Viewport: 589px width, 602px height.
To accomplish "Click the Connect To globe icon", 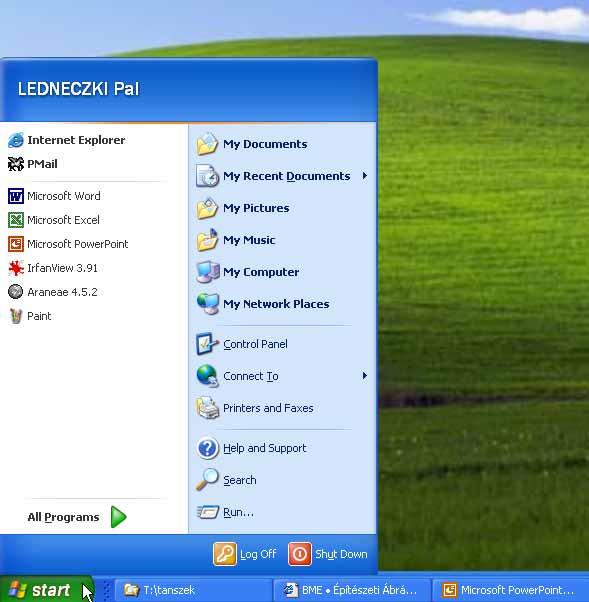I will (207, 375).
